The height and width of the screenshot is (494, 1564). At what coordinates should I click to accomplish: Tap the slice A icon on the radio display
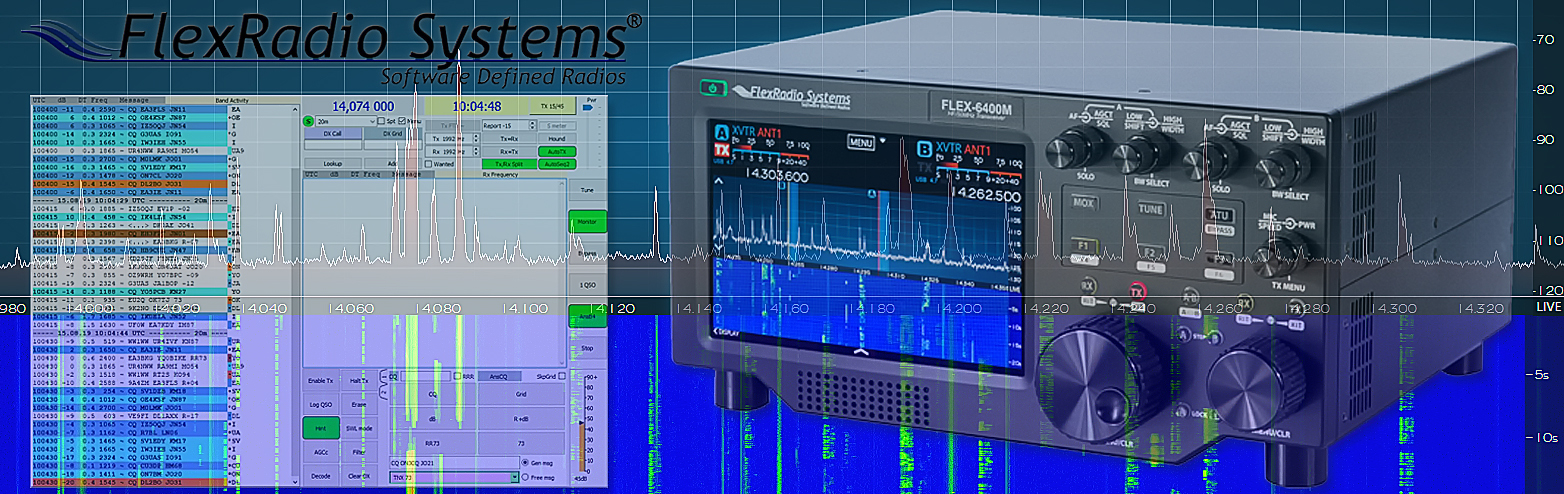click(721, 133)
